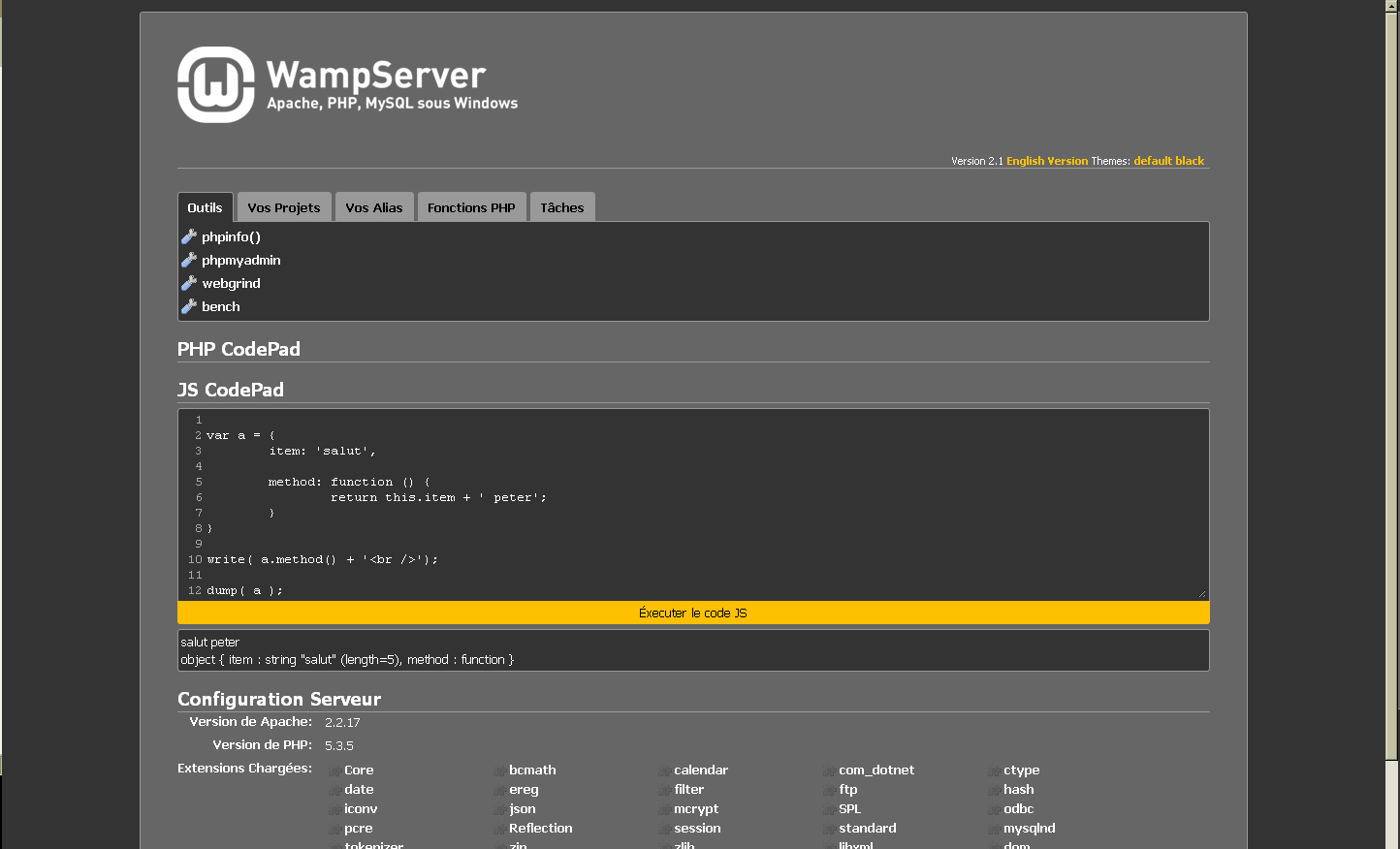Click the extension icon beside com_dotnet

(x=829, y=771)
